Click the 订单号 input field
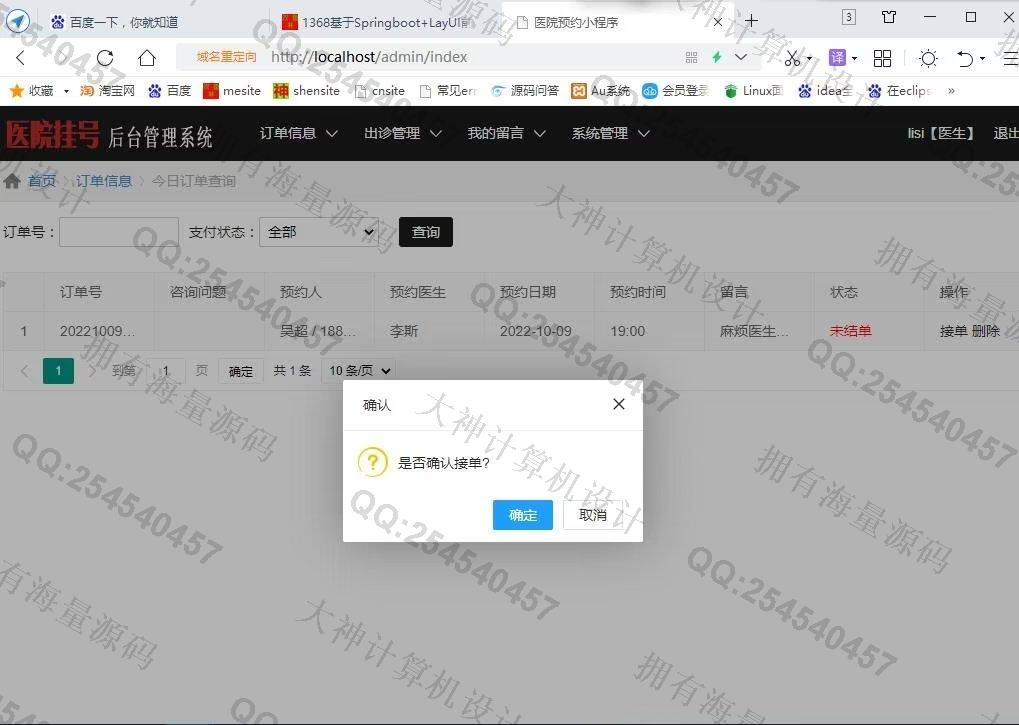1019x725 pixels. tap(119, 232)
